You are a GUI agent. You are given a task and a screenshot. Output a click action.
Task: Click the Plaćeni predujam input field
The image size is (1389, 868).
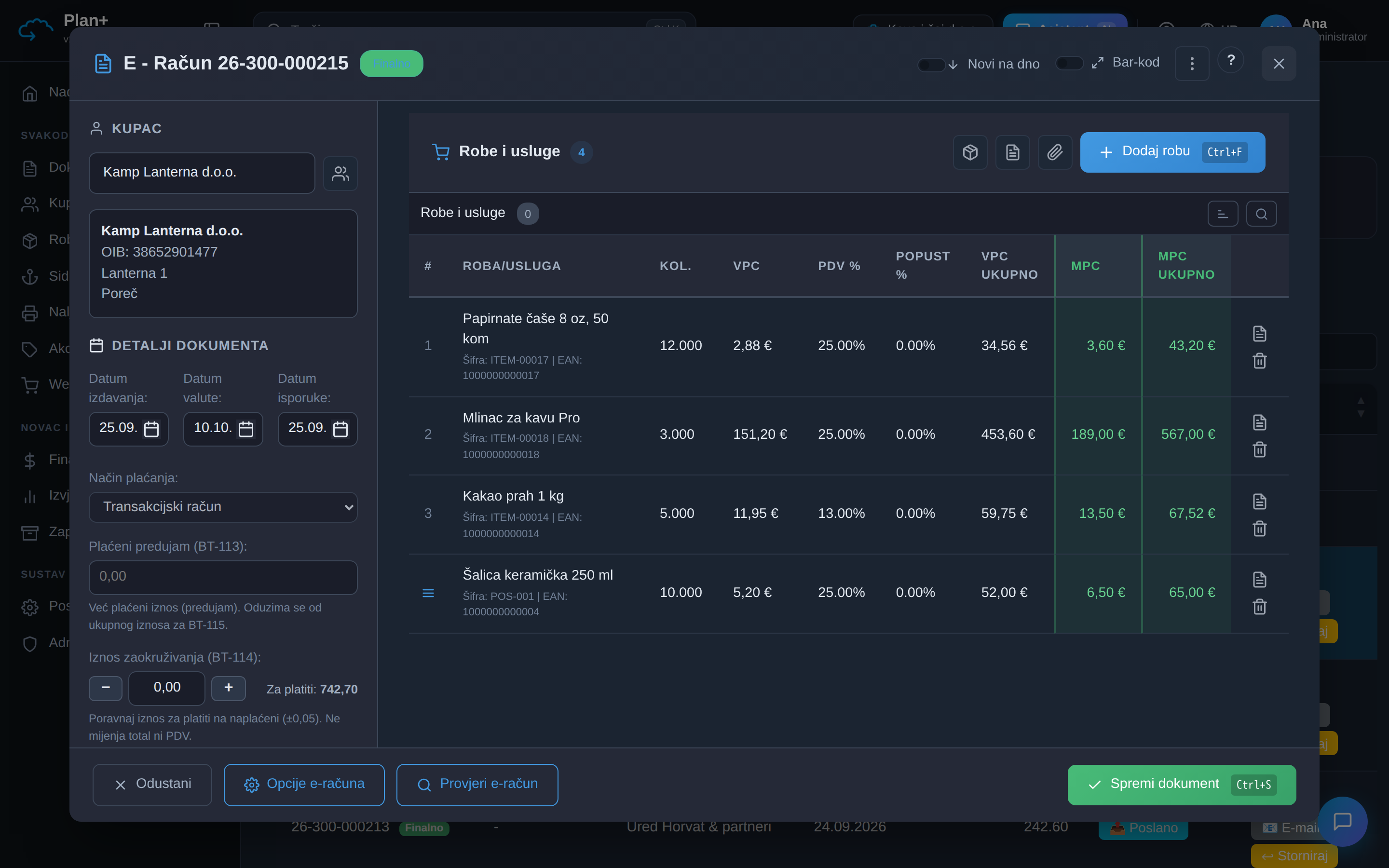point(223,577)
